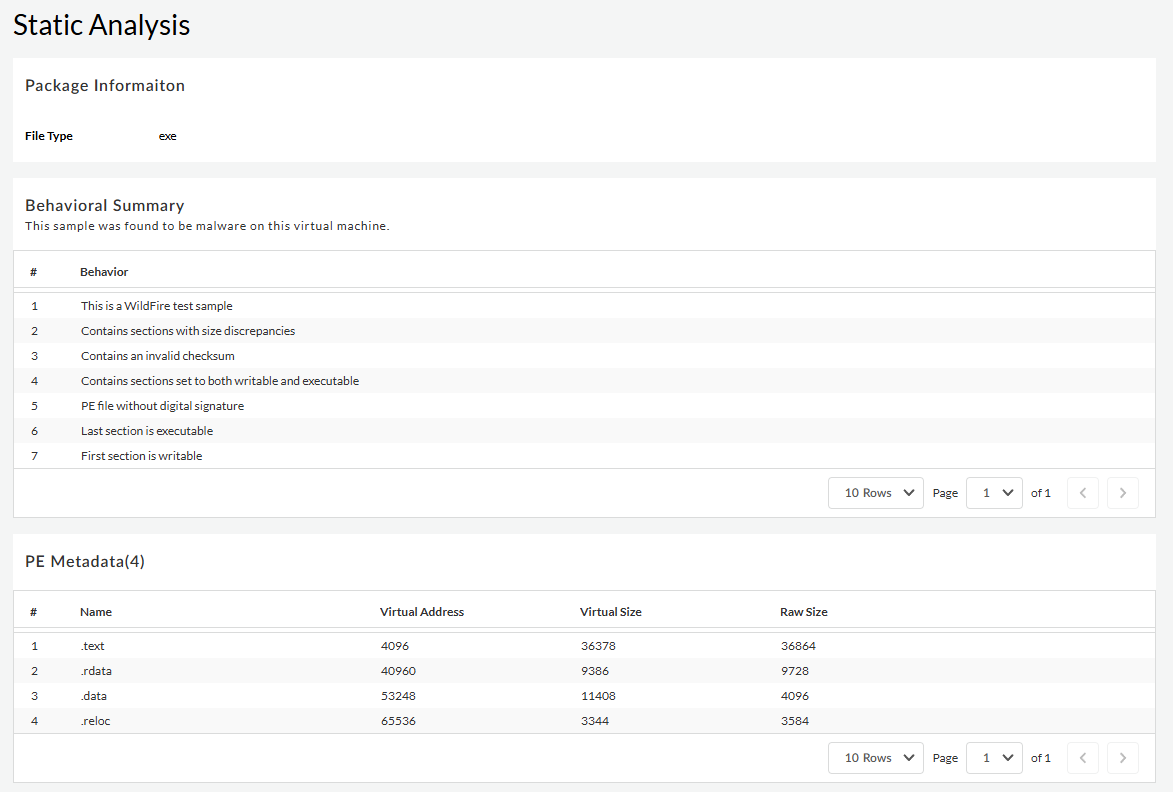
Task: Sort by Raw Size column header
Action: (x=803, y=612)
